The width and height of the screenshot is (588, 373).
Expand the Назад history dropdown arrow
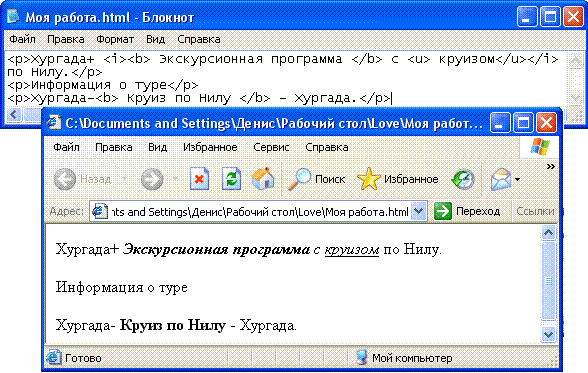(x=124, y=179)
